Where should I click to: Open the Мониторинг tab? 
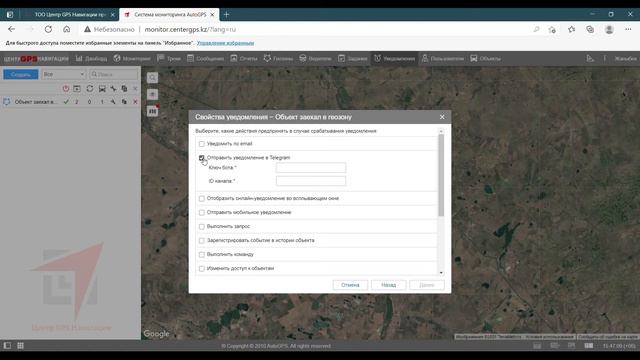(x=132, y=58)
